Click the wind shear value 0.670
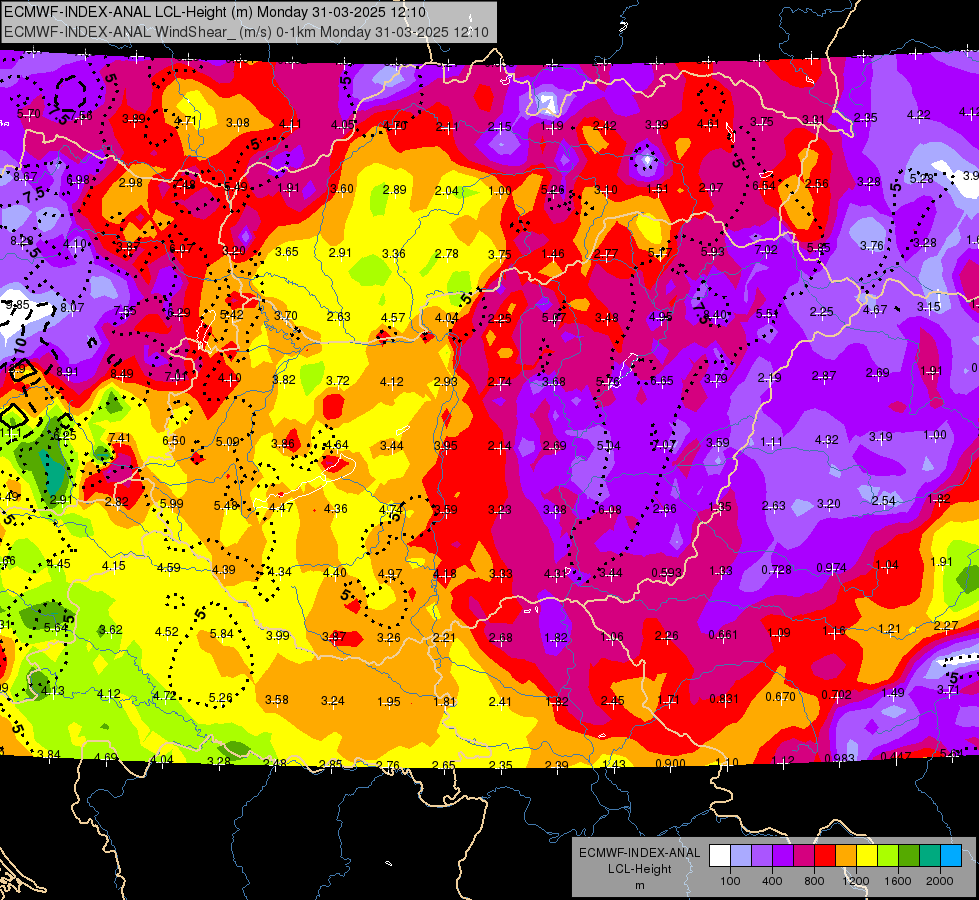This screenshot has height=900, width=979. pos(780,696)
